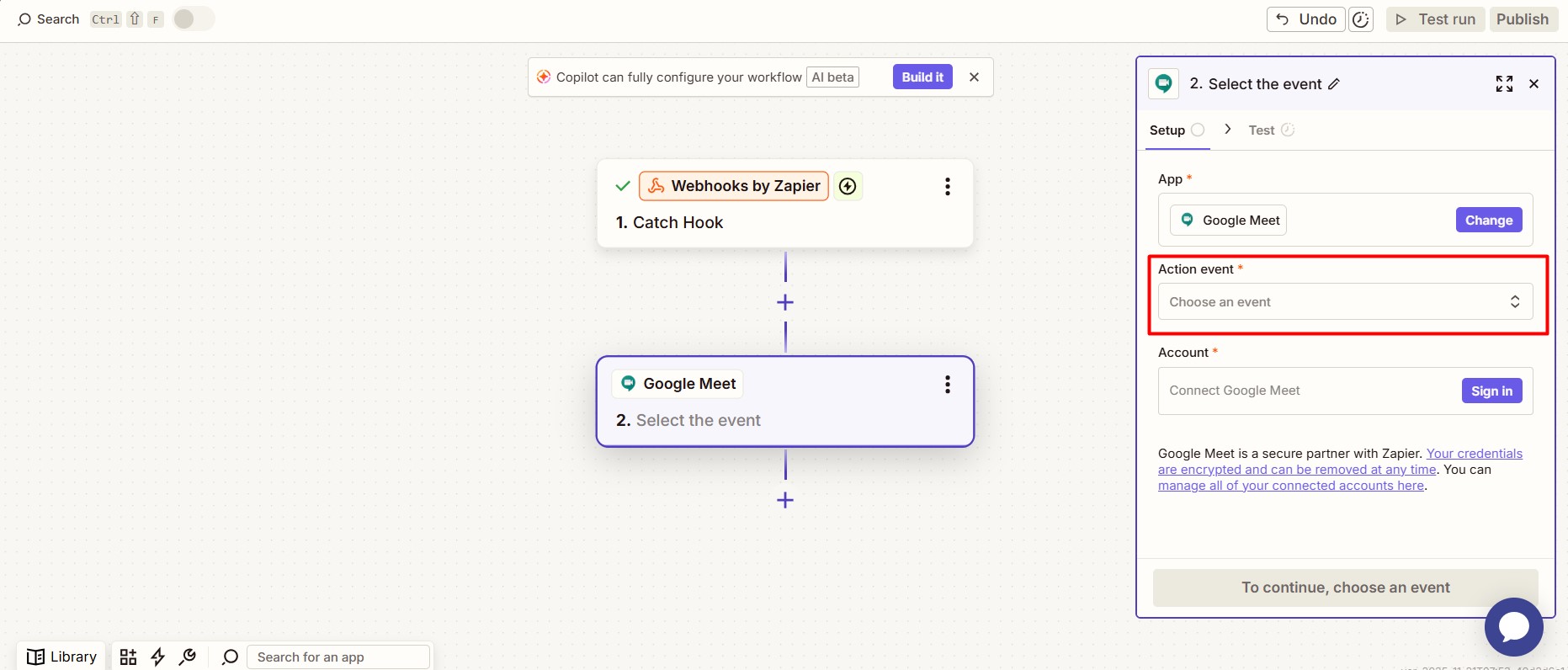Screen dimensions: 1568x670
Task: Open the chat support bubble
Action: click(1513, 627)
